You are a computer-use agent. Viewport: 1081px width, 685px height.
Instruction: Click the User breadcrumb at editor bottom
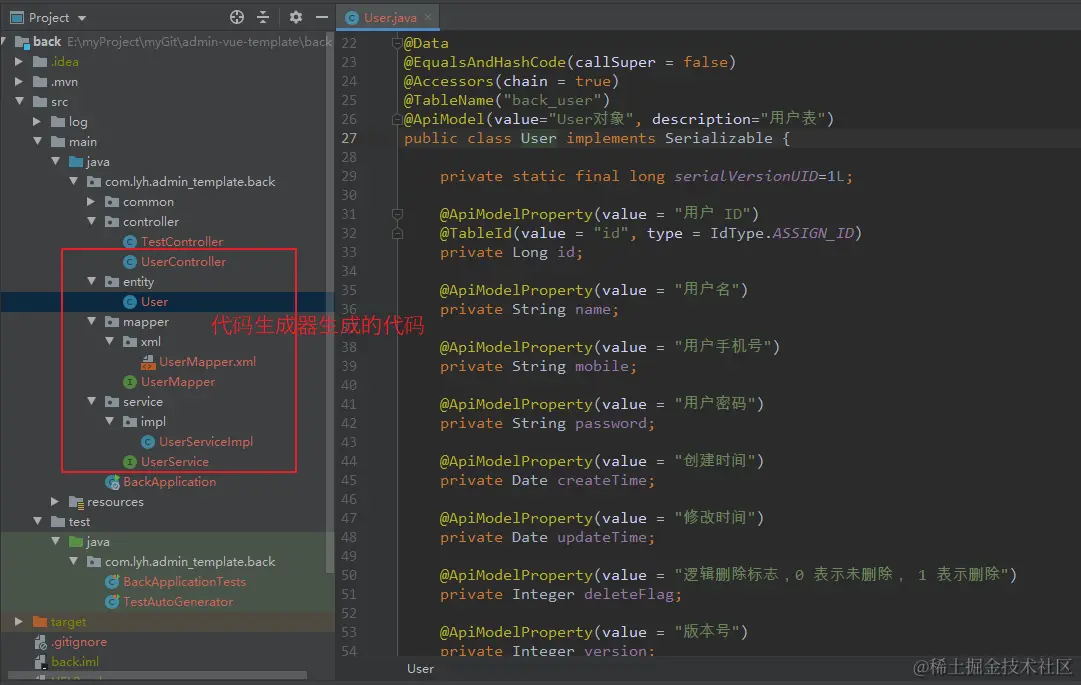click(420, 668)
